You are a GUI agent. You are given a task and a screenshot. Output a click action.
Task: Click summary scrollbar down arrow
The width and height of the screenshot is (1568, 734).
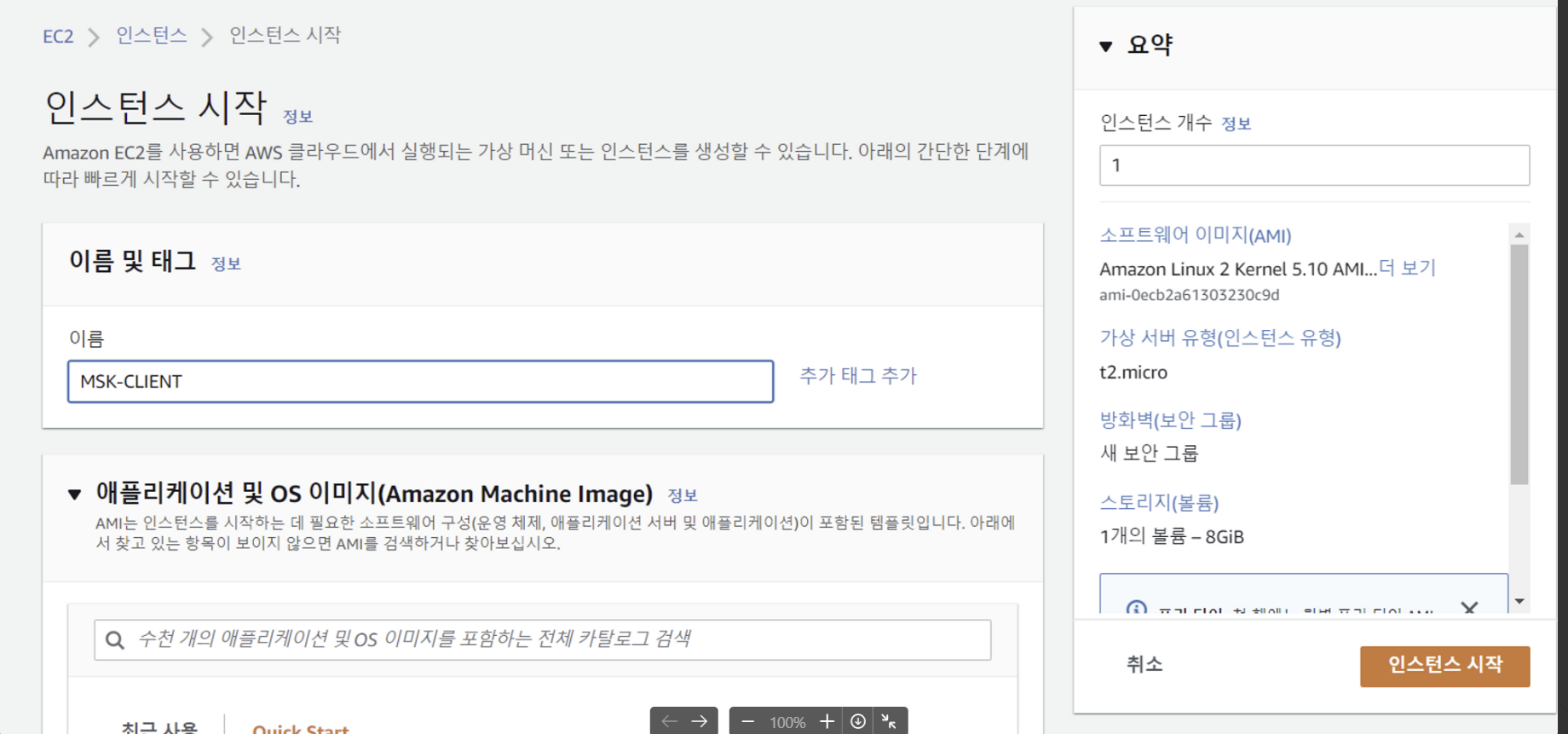click(x=1519, y=602)
